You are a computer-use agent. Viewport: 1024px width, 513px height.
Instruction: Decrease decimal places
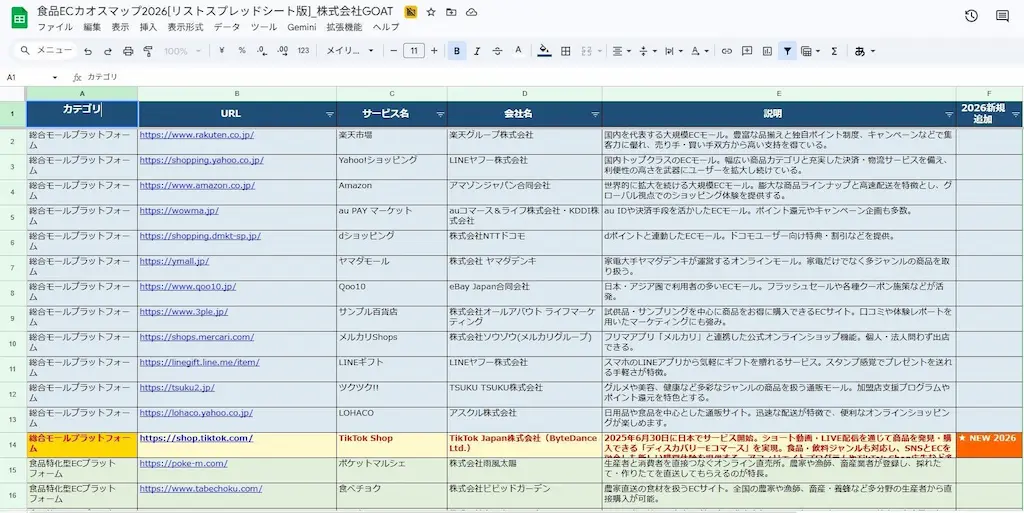262,51
